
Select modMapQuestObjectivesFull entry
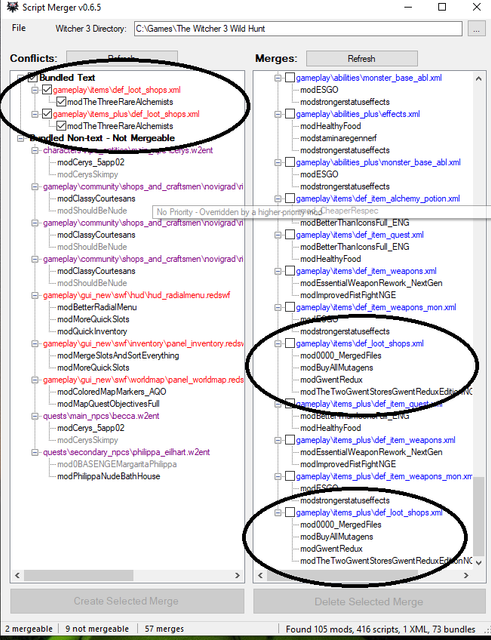click(x=108, y=404)
